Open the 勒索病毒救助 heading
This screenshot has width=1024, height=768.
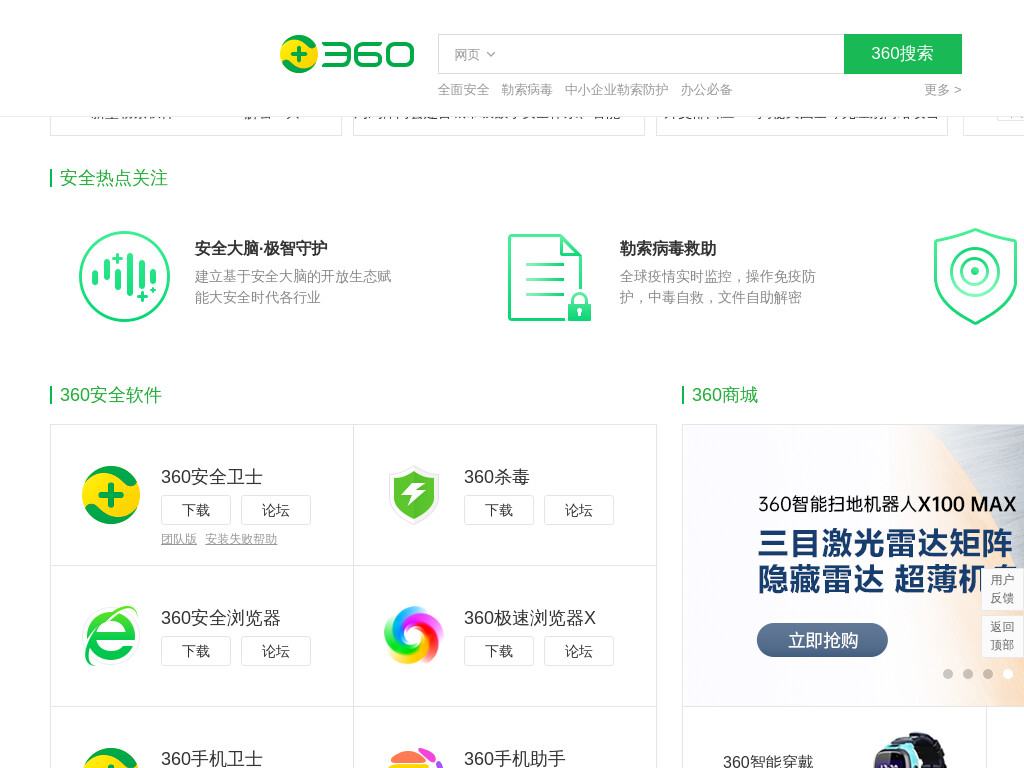click(x=667, y=248)
